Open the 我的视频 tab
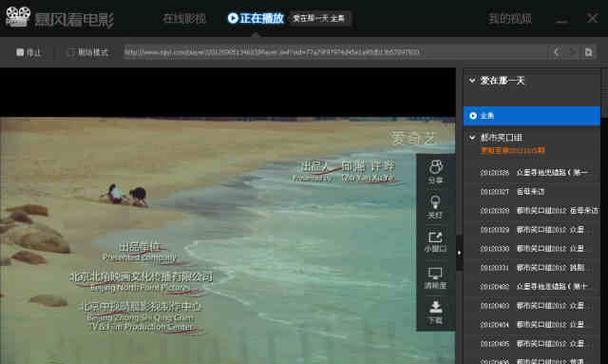Image resolution: width=608 pixels, height=364 pixels. (510, 18)
